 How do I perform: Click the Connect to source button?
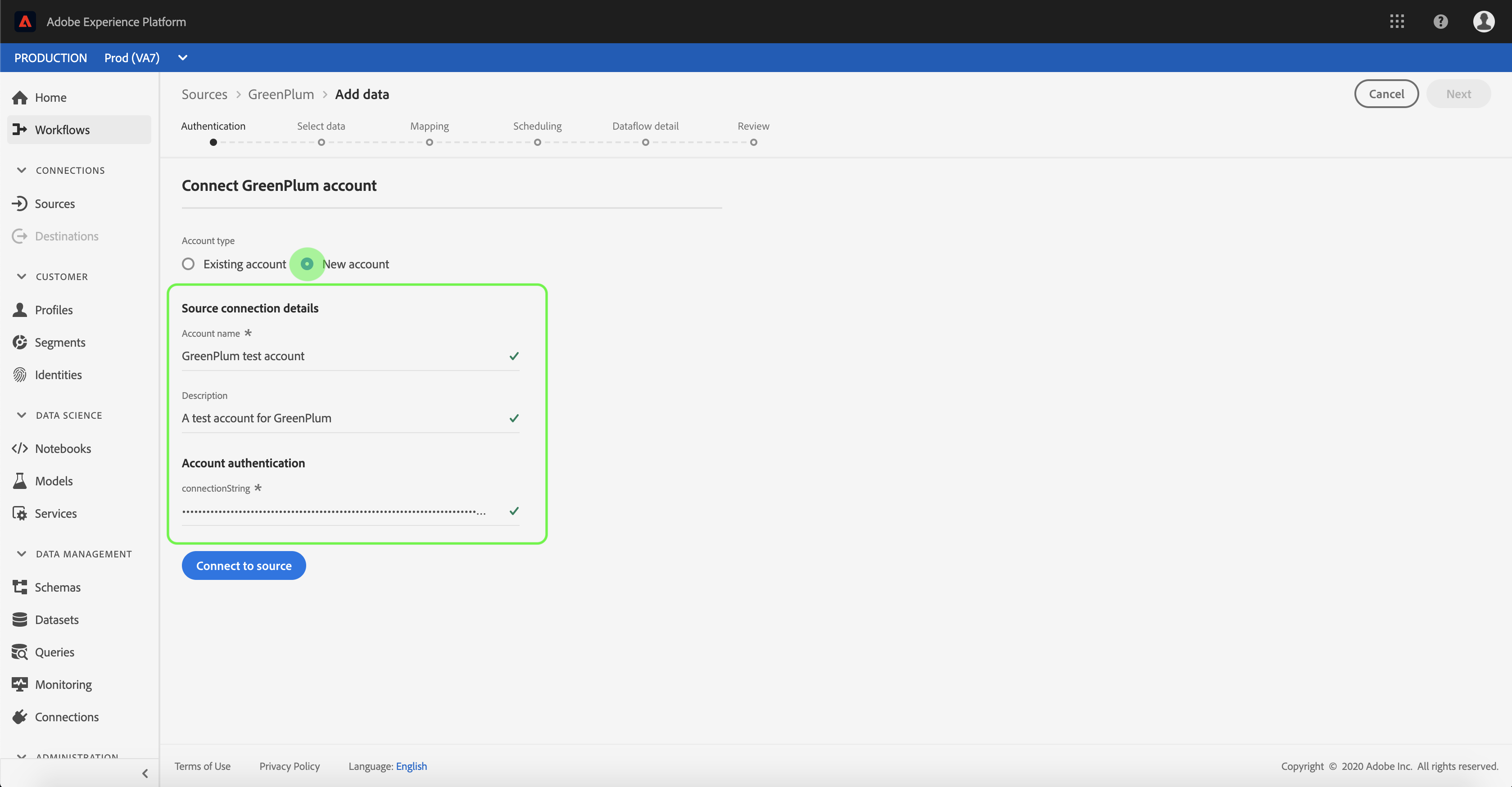[x=244, y=565]
